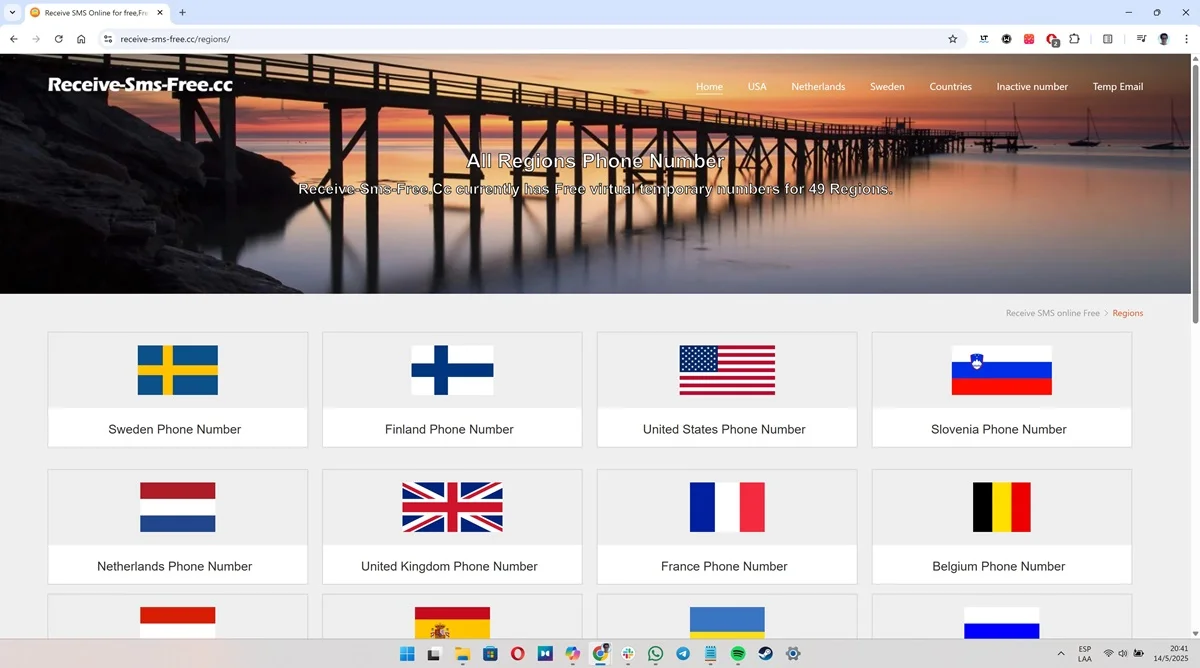Click the Receive-Sms-Free.cc site logo
The height and width of the screenshot is (668, 1200).
pyautogui.click(x=140, y=85)
